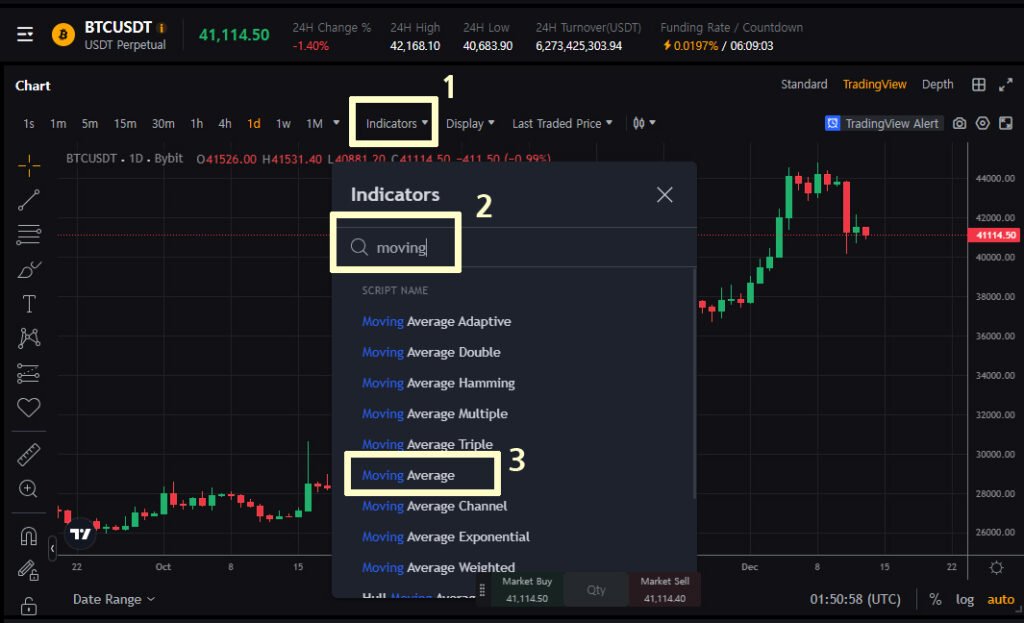The width and height of the screenshot is (1024, 623).
Task: Toggle log scale on price axis
Action: click(965, 599)
